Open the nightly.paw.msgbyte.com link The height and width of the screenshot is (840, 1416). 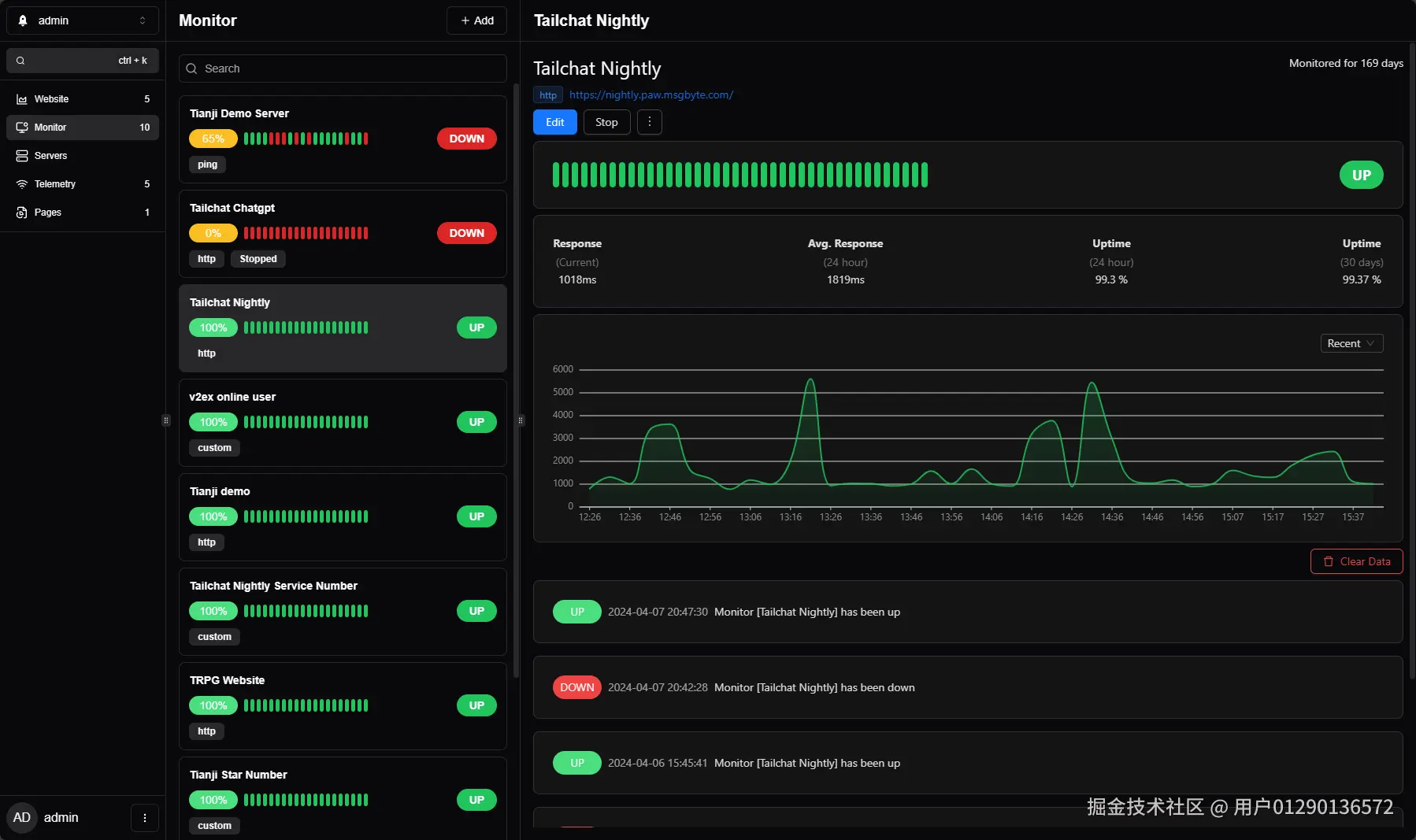tap(651, 95)
